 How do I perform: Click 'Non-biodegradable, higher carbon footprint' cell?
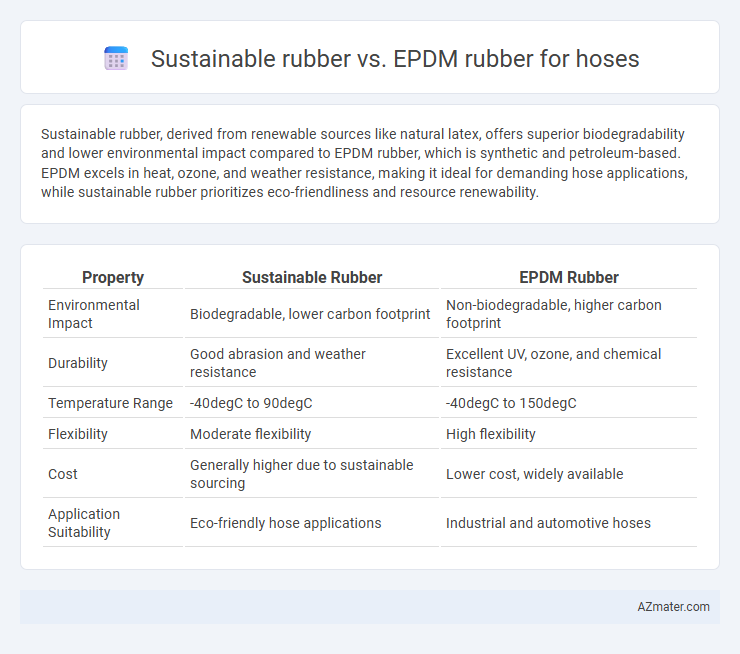tap(569, 314)
